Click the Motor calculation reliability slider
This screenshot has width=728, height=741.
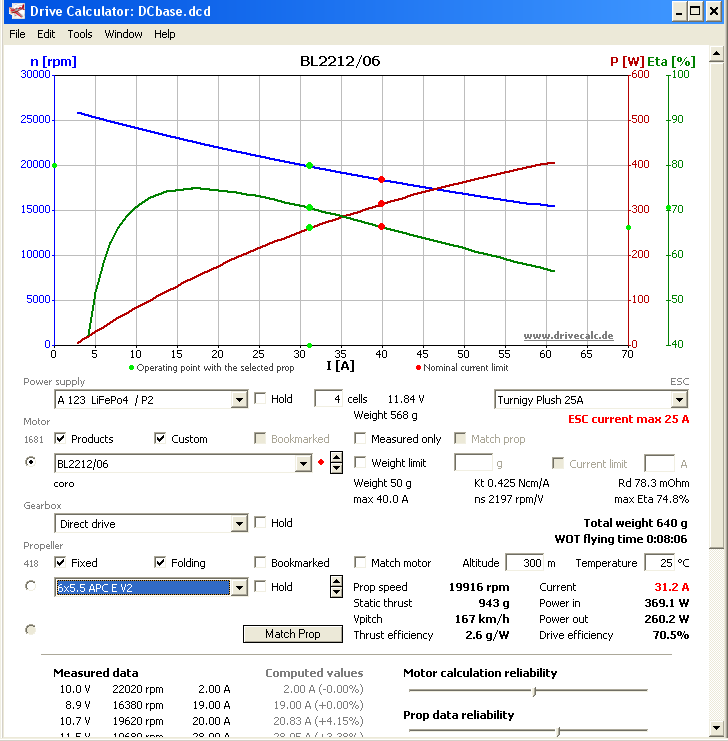click(x=535, y=690)
